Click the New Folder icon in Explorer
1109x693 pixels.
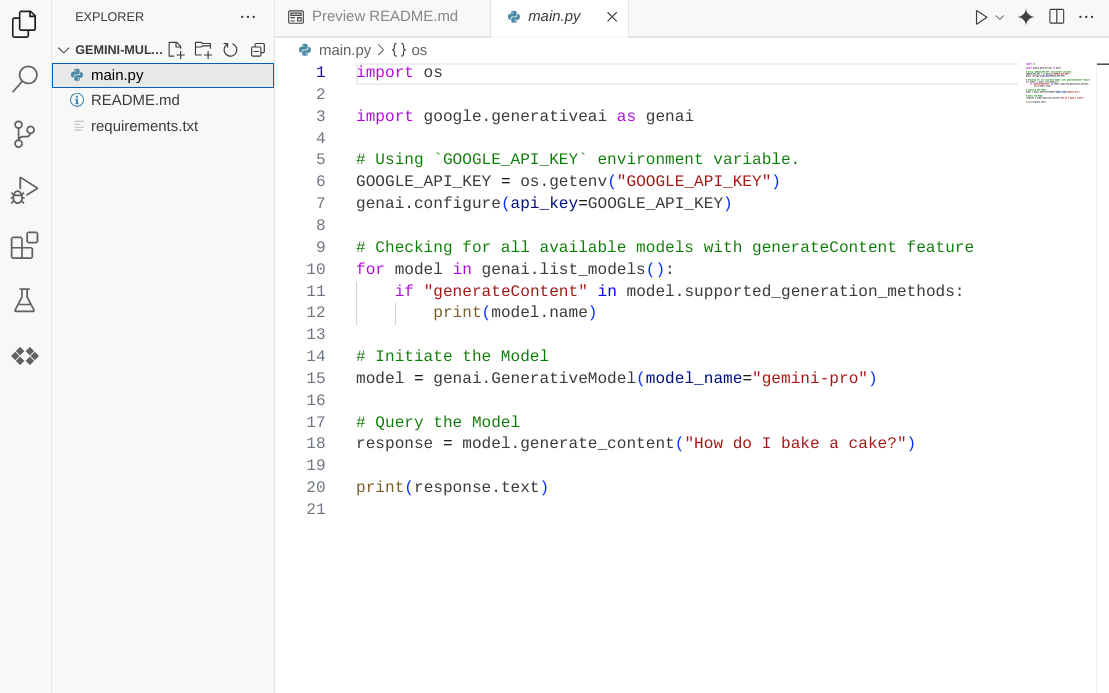point(203,50)
